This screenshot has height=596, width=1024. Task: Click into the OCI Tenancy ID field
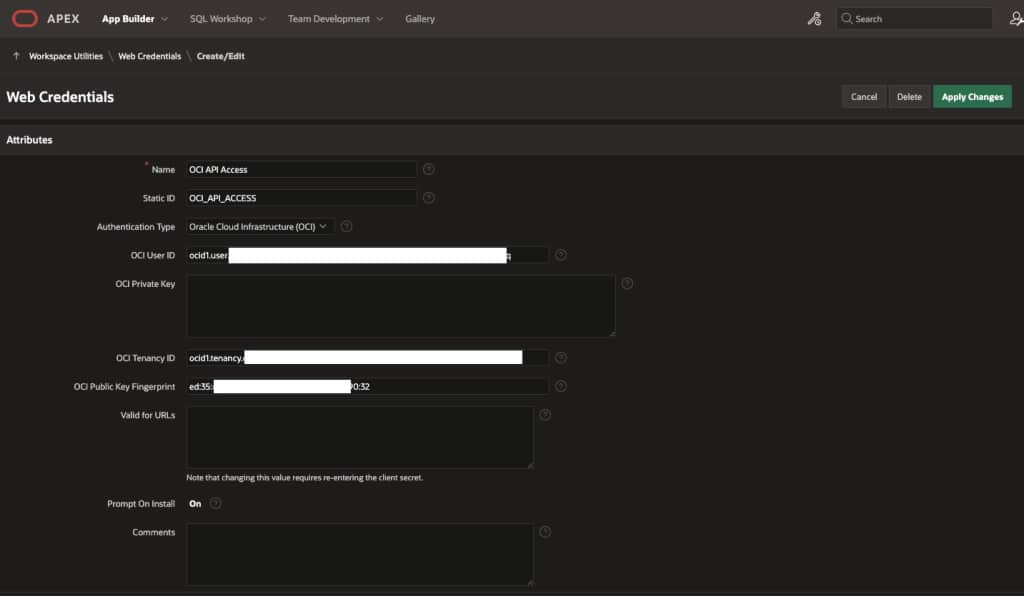(367, 358)
